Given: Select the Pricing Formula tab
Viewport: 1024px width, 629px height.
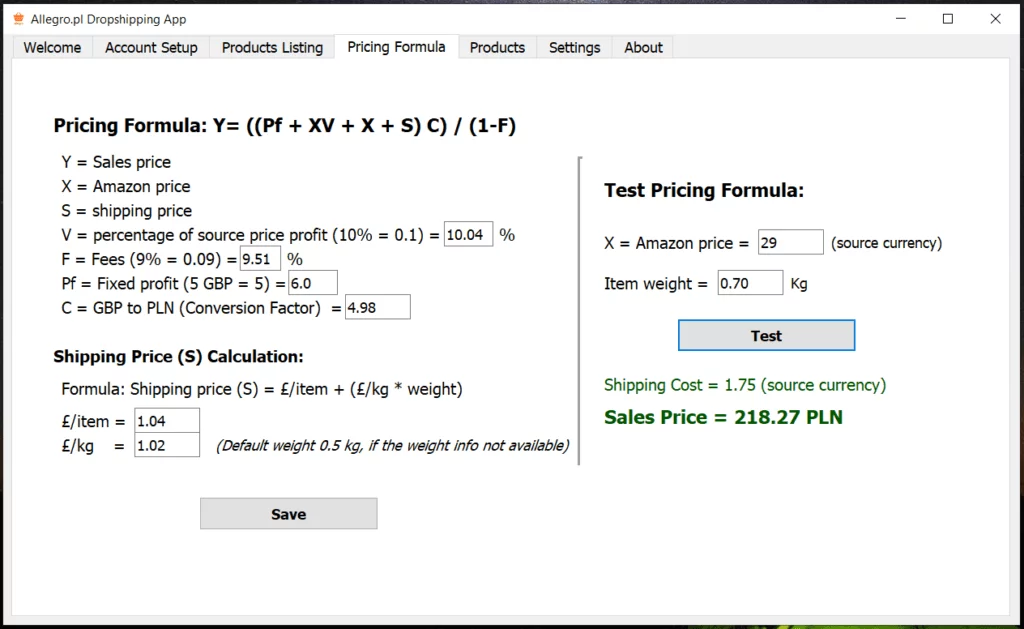Looking at the screenshot, I should pos(396,47).
